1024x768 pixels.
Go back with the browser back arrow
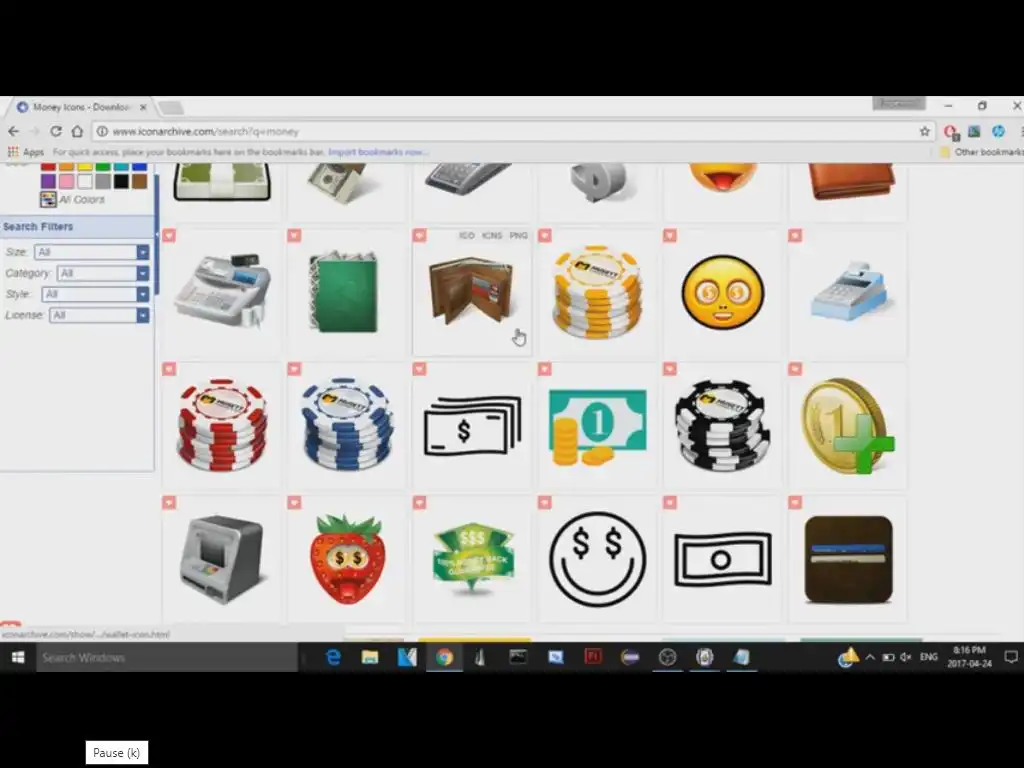coord(14,131)
